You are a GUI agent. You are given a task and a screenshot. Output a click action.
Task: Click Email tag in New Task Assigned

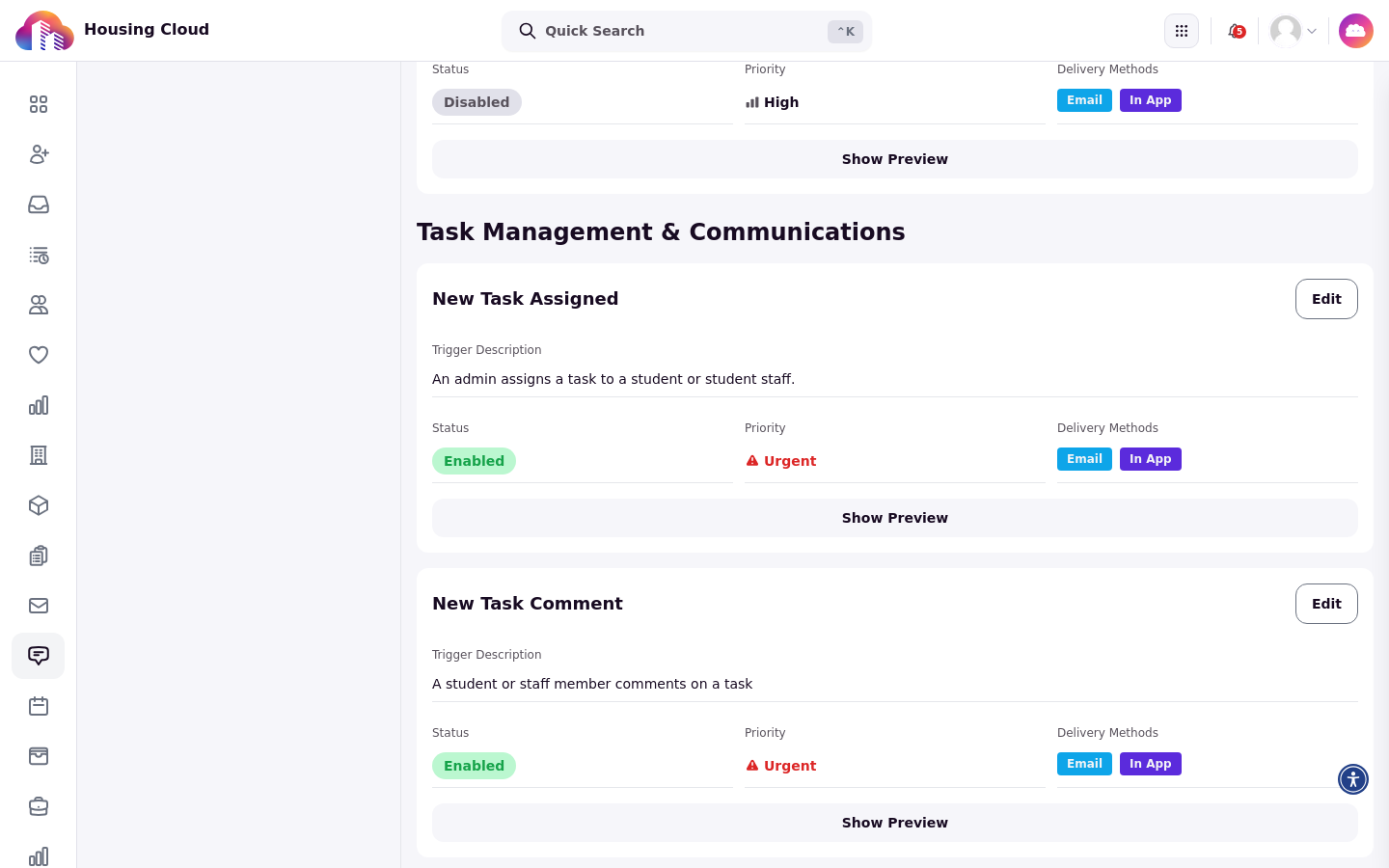[1084, 459]
